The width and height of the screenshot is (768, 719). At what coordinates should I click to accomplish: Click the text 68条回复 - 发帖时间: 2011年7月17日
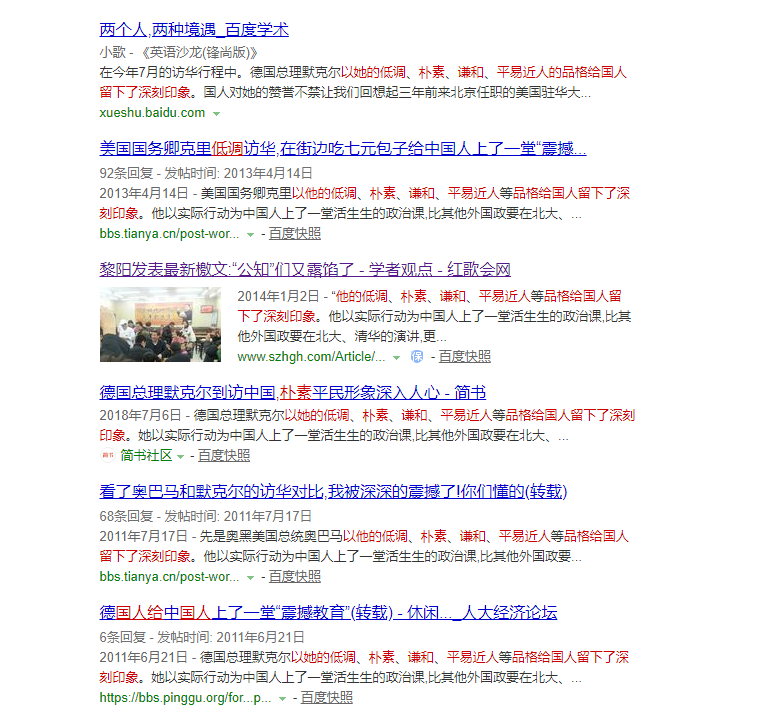point(206,516)
